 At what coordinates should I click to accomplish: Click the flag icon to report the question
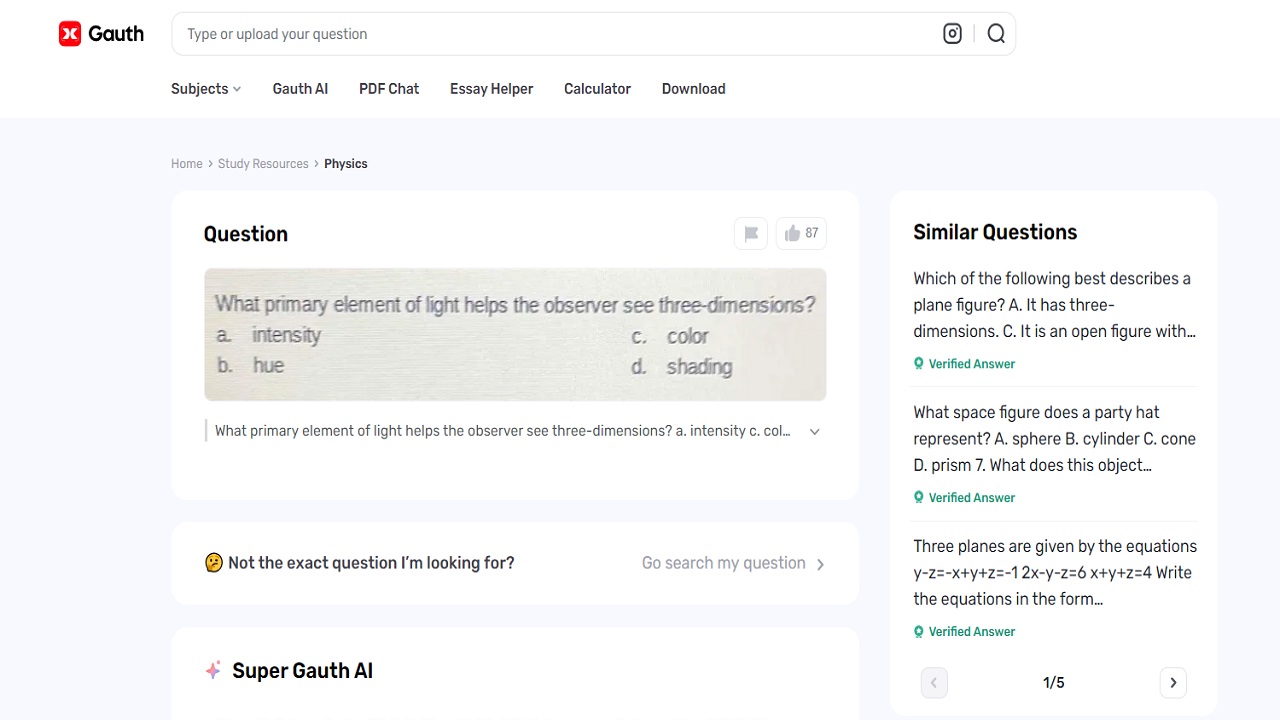coord(751,233)
